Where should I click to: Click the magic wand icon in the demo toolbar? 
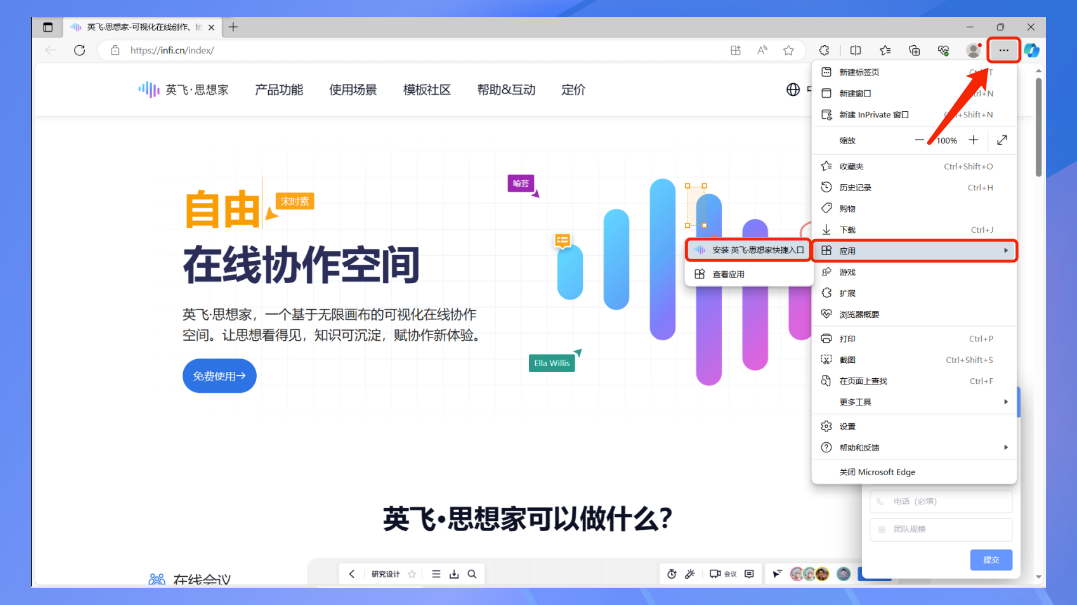tap(690, 574)
